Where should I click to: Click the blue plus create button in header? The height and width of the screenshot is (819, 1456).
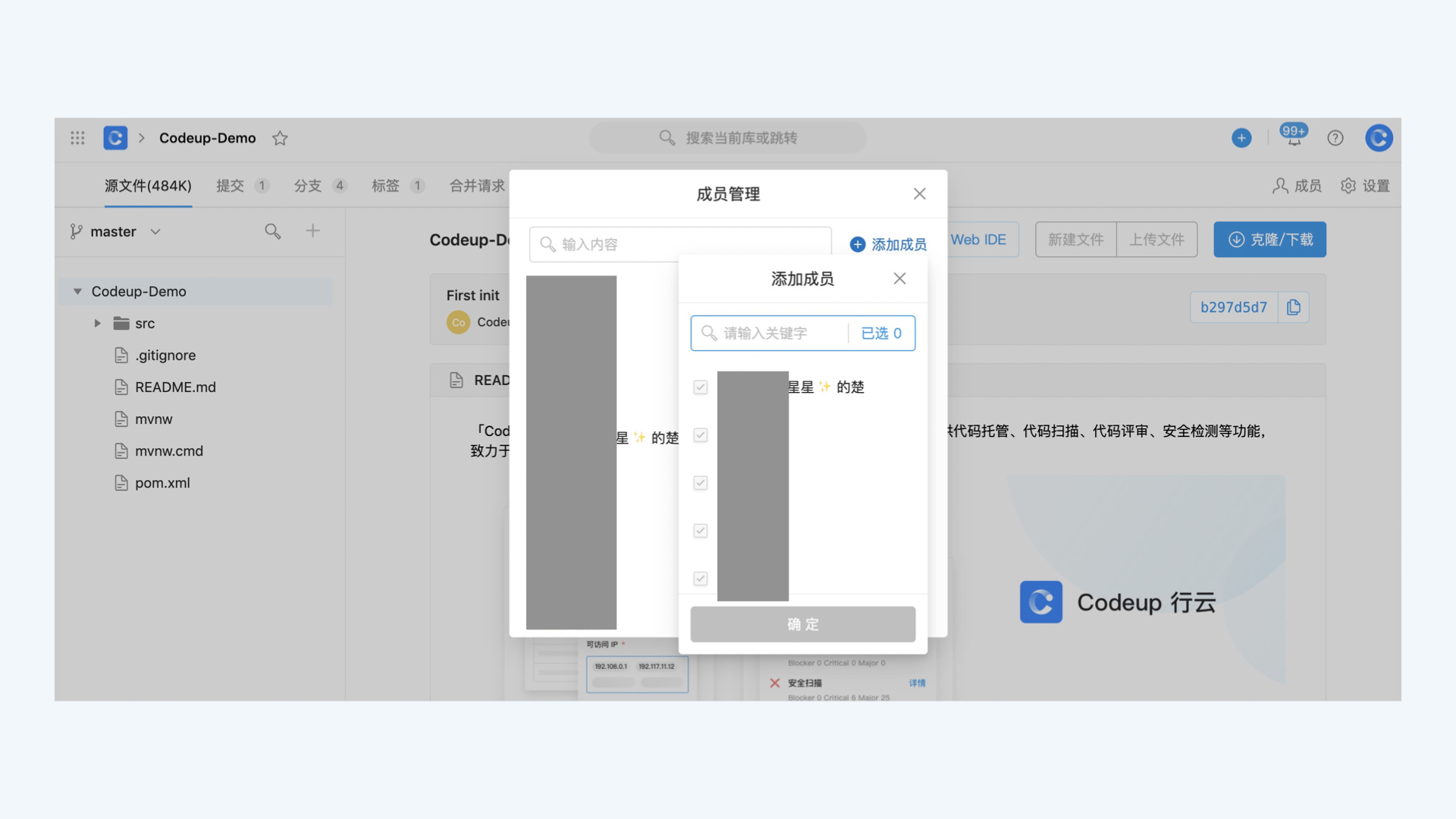(x=1241, y=138)
